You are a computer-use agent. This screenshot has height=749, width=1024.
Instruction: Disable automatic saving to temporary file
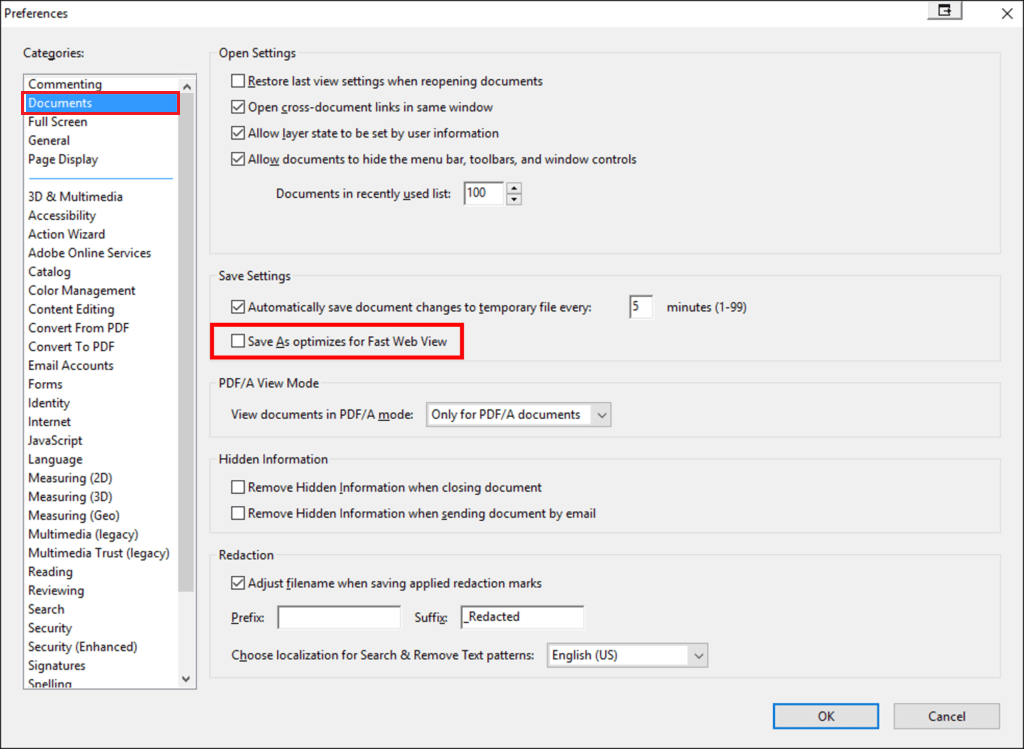click(238, 307)
